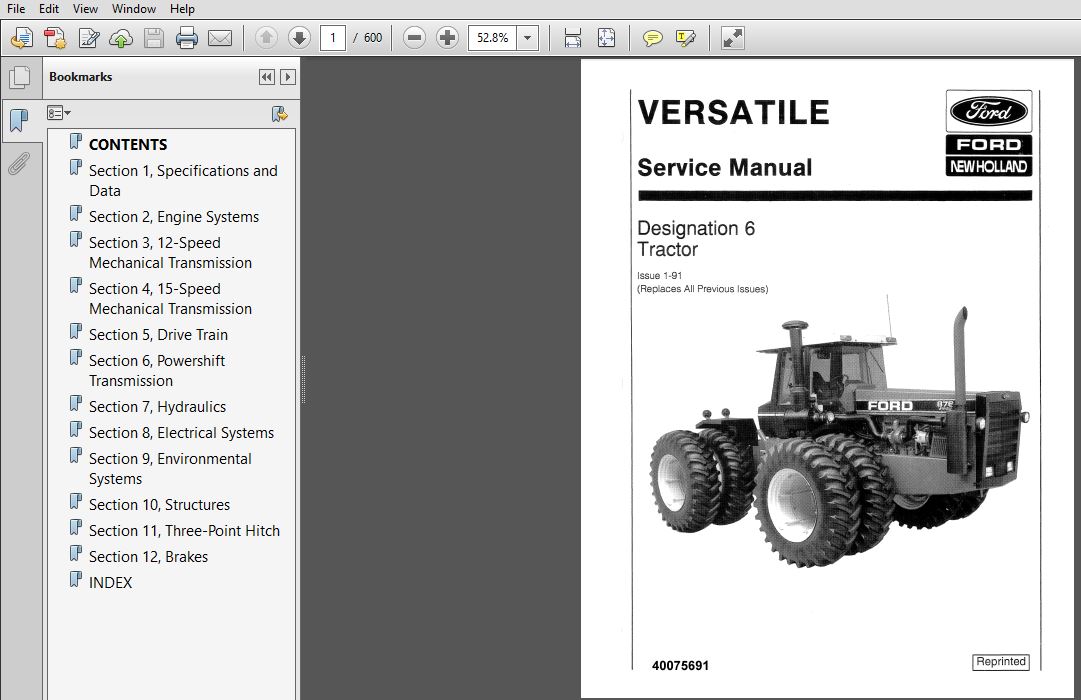Select the CONTENTS bookmark
1081x700 pixels.
(128, 145)
